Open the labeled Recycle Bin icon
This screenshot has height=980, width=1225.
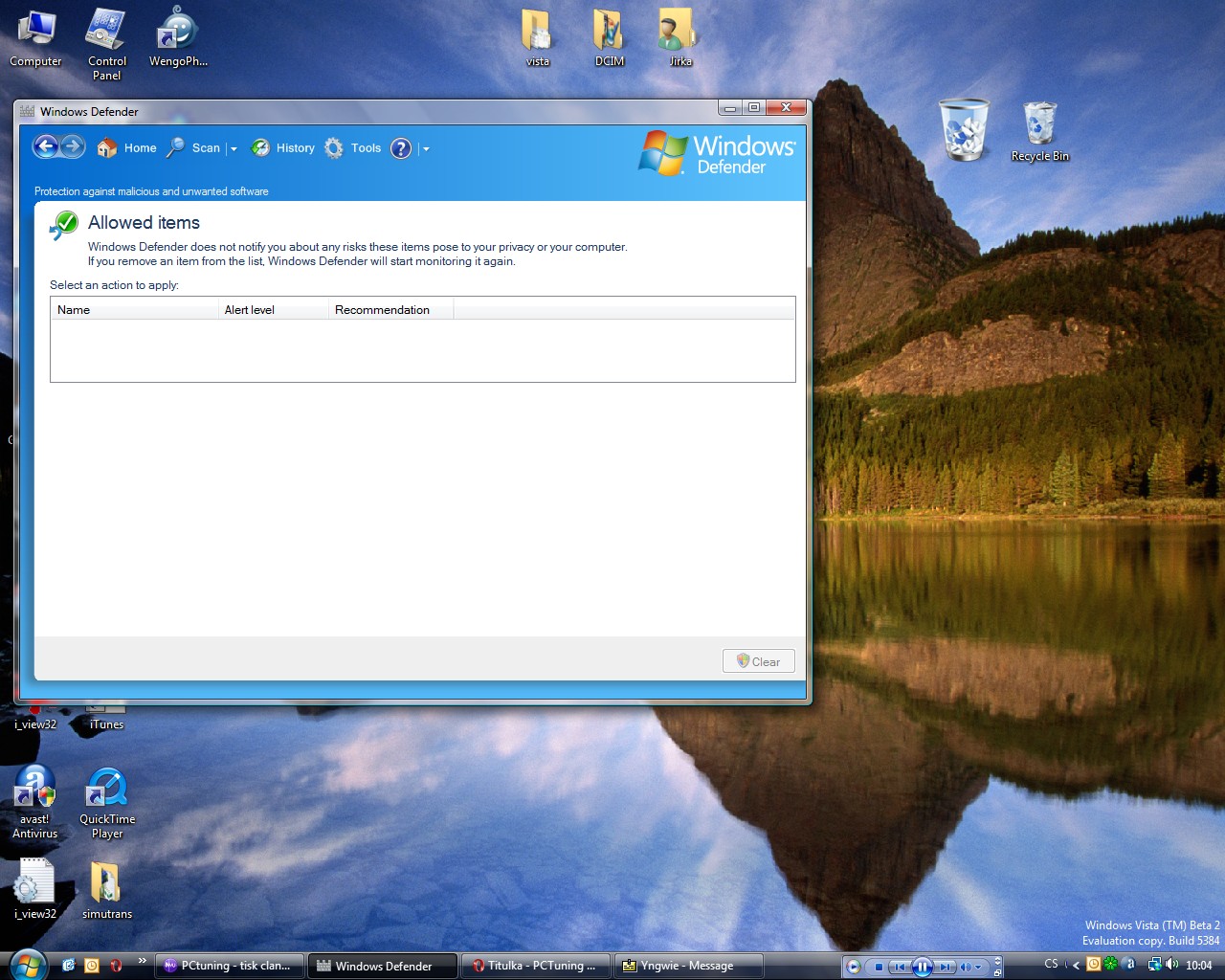[x=1039, y=131]
